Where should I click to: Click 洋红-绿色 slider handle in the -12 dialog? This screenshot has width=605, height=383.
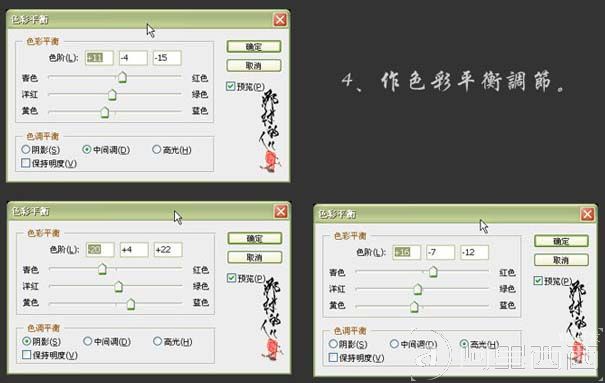[x=417, y=289]
